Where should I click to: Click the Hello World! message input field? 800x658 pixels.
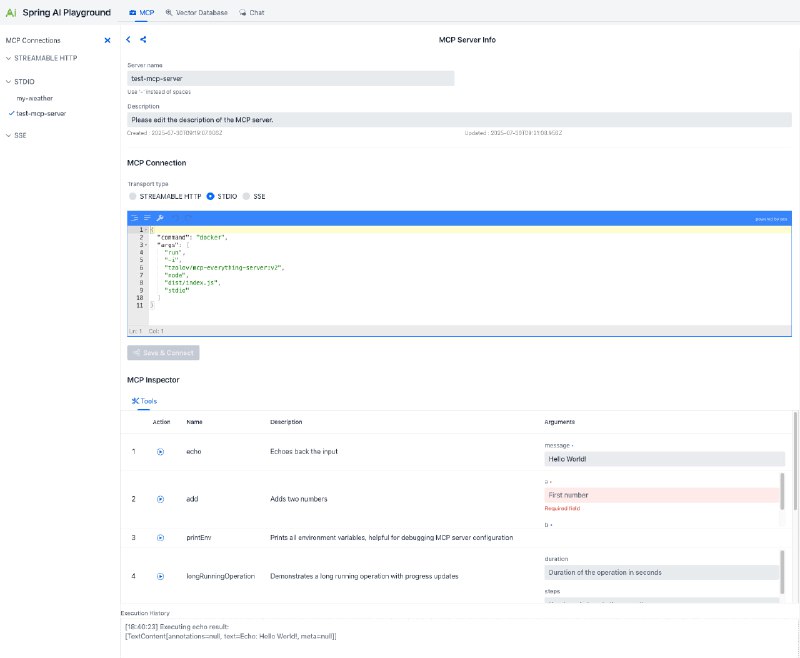pos(660,458)
